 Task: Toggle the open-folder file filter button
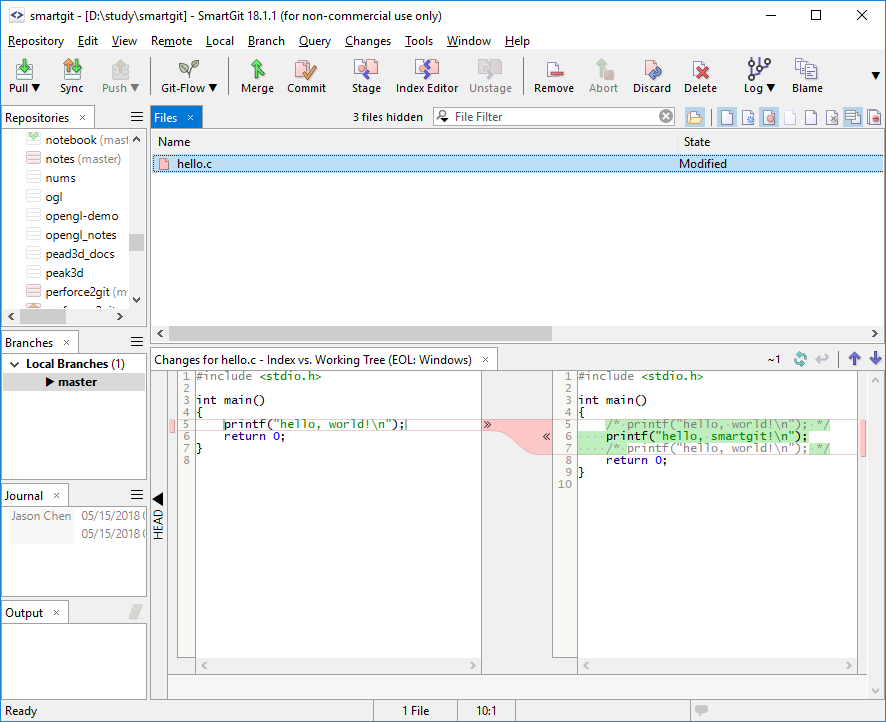[x=694, y=117]
